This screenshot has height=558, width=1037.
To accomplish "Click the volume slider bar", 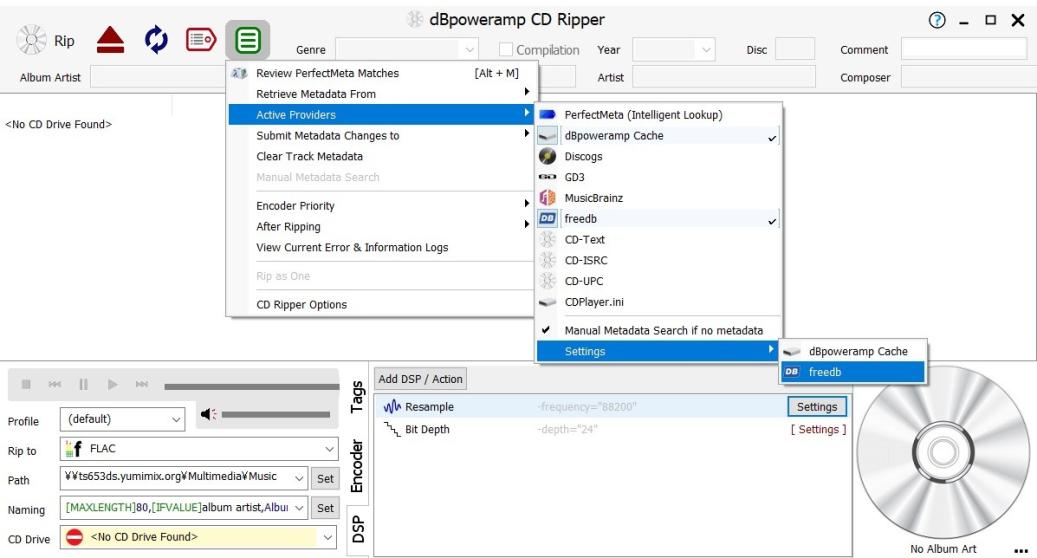I will [x=278, y=414].
